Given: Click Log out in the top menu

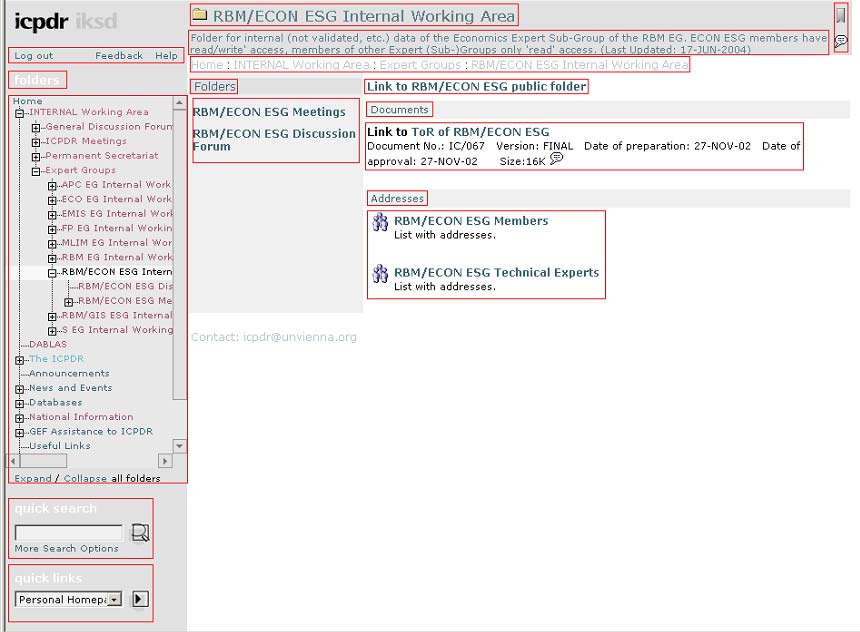Looking at the screenshot, I should pos(34,56).
